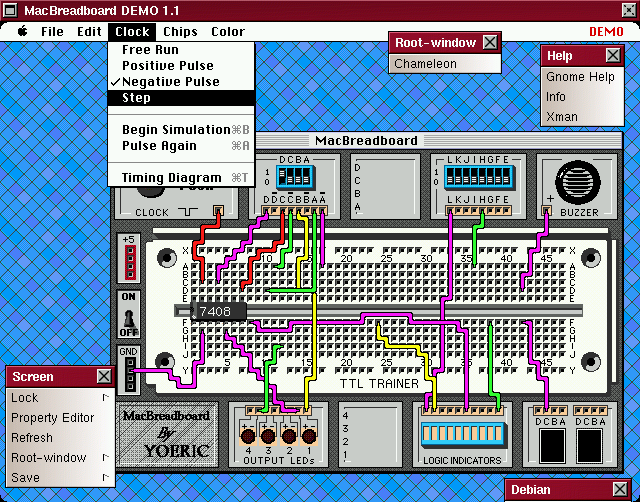Screen dimensions: 640x502
Task: Expand Root-window submenu in Screen panel
Action: [60, 458]
